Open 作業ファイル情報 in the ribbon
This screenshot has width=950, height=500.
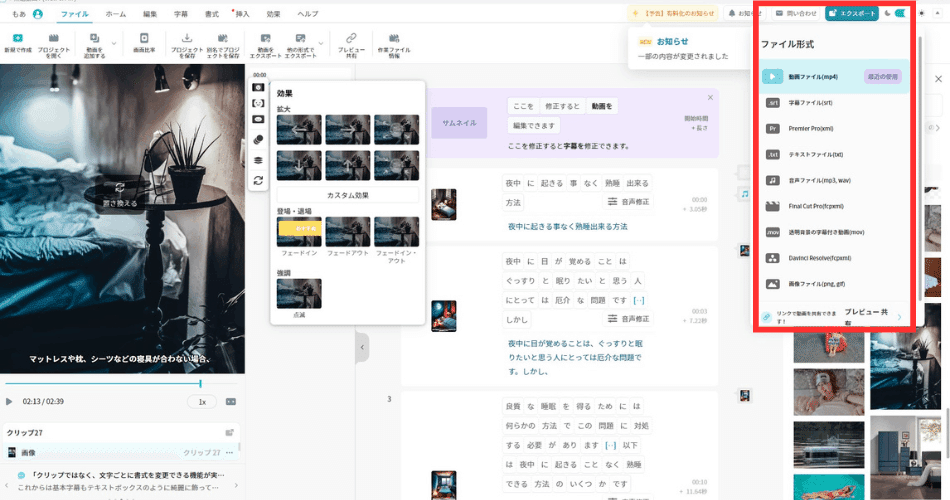(394, 45)
